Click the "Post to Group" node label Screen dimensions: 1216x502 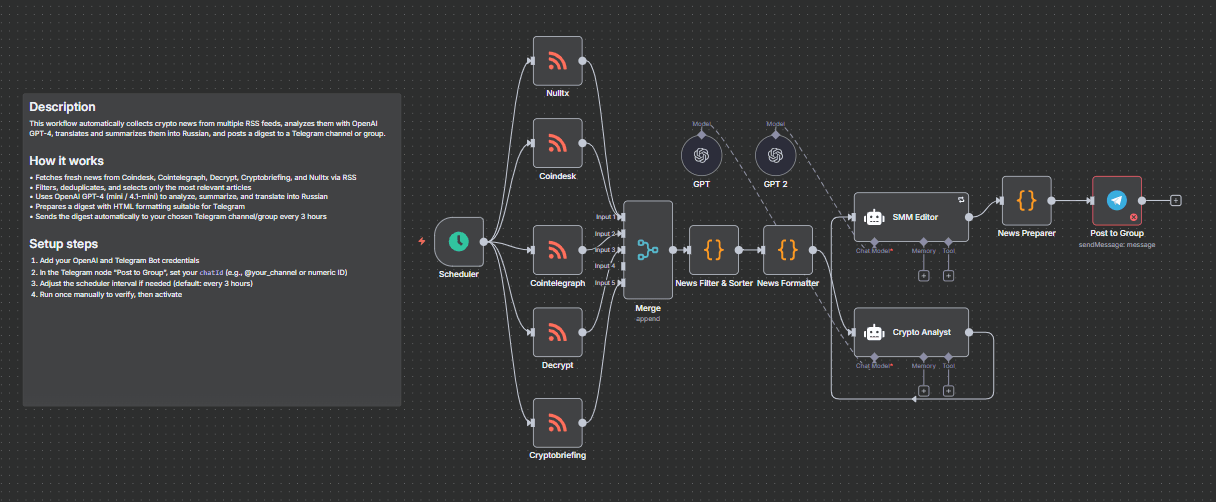(x=1116, y=233)
